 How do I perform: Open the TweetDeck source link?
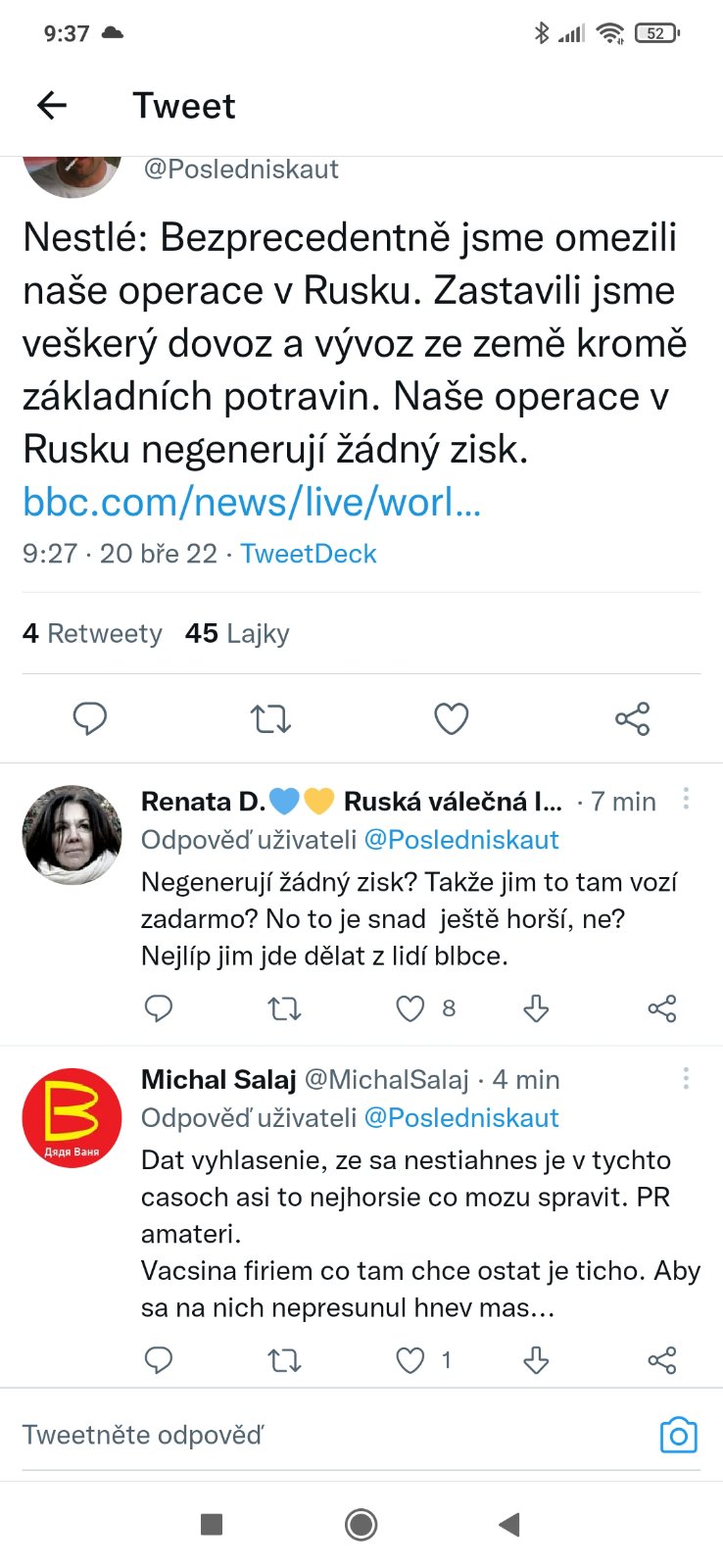pyautogui.click(x=309, y=554)
